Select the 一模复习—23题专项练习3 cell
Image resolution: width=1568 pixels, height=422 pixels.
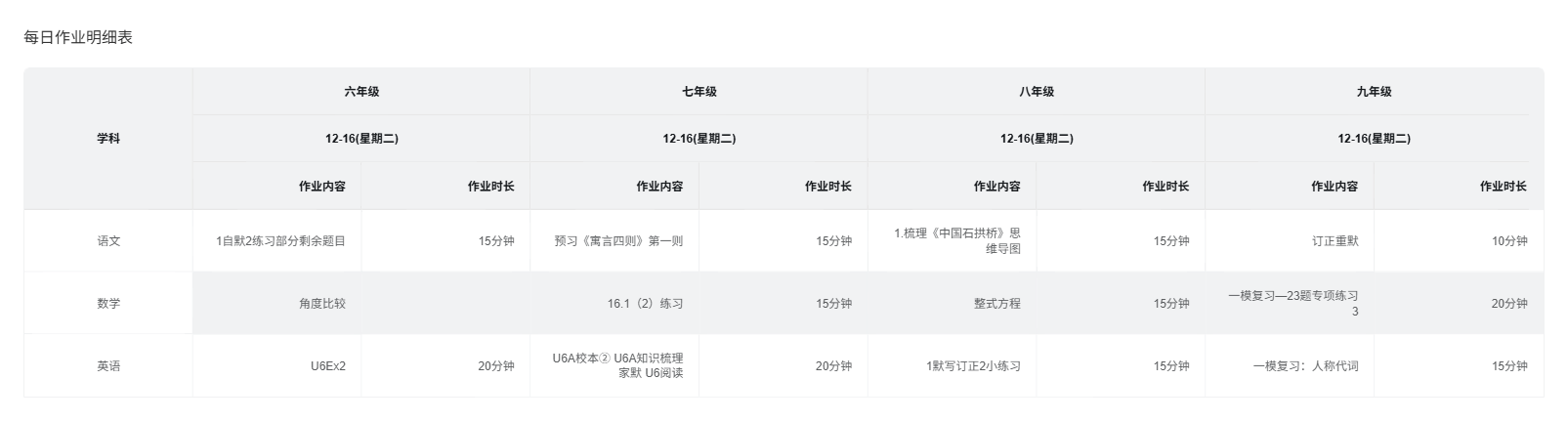coord(1293,304)
